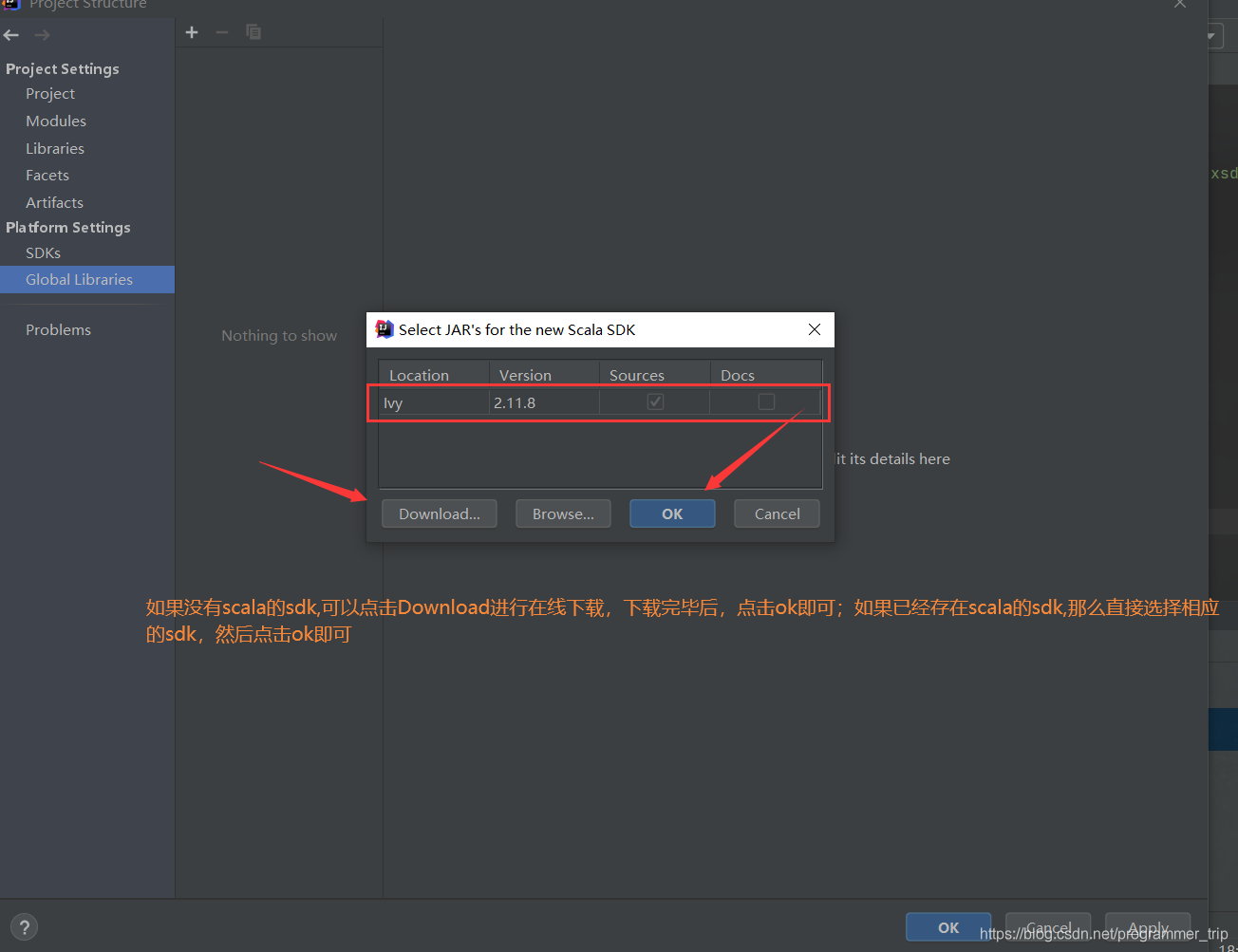Click Download... to fetch Scala SDK

pos(440,513)
